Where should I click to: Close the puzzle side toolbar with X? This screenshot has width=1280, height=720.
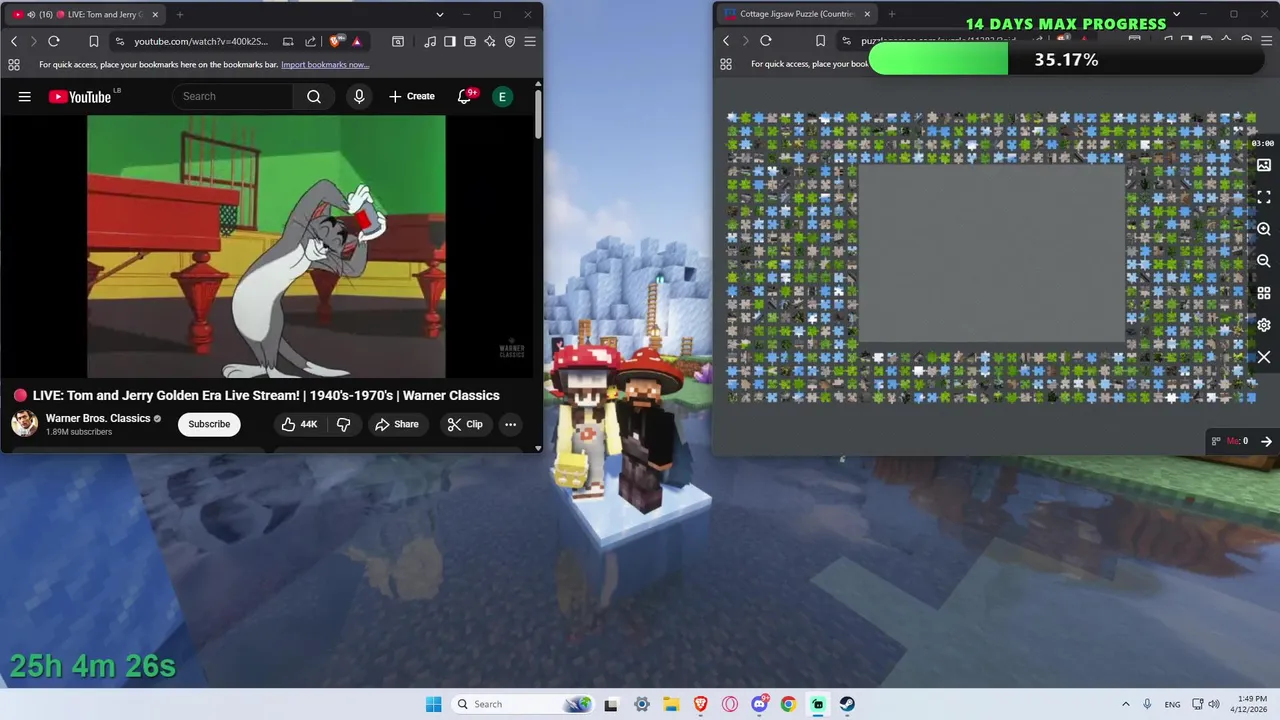point(1264,357)
